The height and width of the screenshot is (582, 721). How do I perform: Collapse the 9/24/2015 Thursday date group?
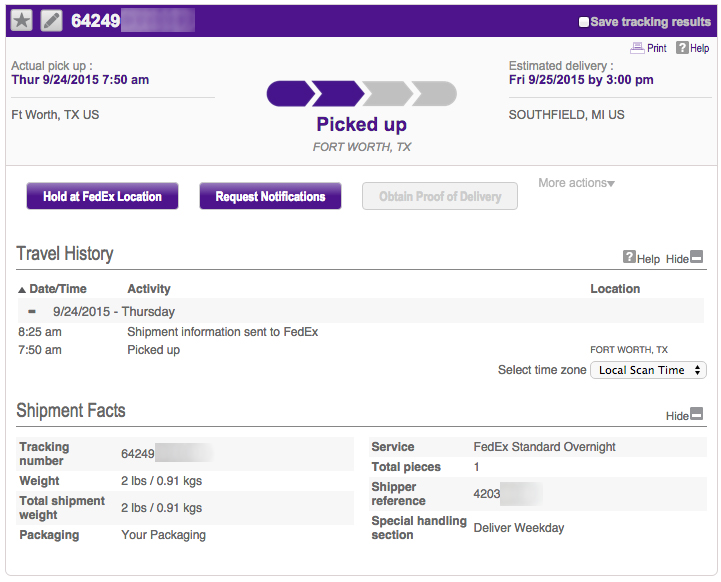point(32,311)
